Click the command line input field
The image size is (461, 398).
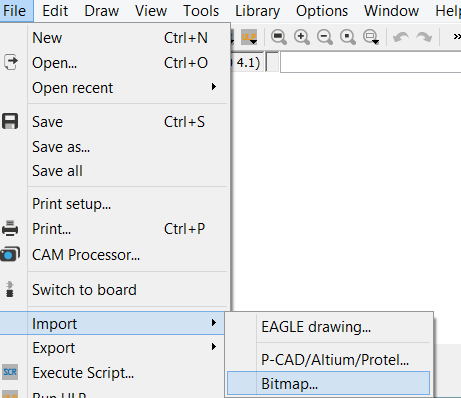371,62
